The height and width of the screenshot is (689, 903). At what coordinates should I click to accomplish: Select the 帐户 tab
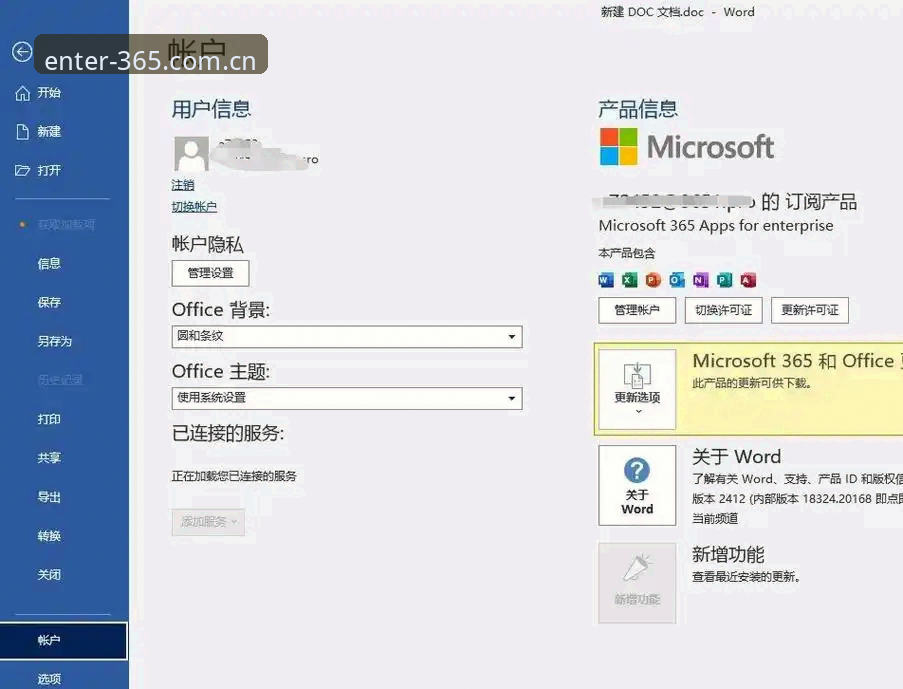tap(64, 641)
